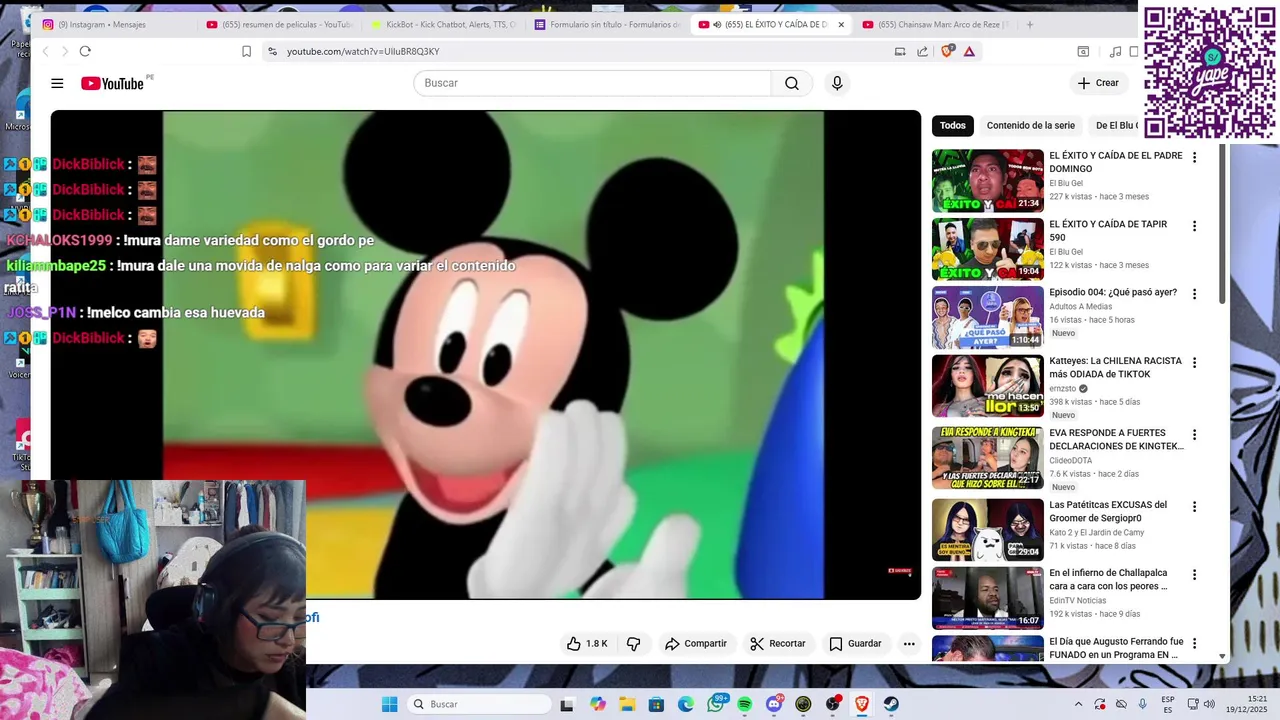Open the YouTube hamburger guide menu
The image size is (1280, 720).
click(57, 84)
